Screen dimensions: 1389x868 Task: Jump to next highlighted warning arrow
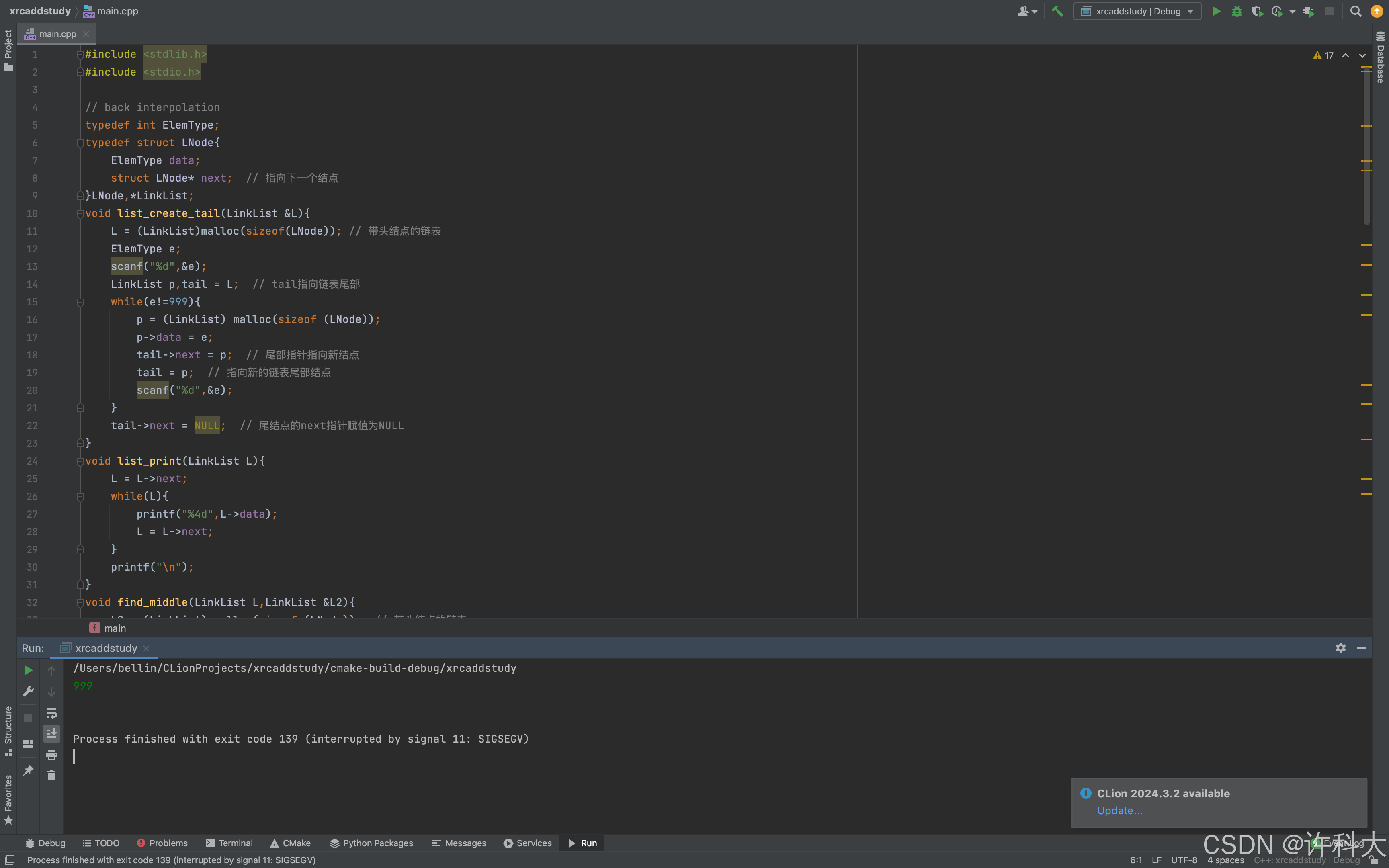coord(1362,56)
